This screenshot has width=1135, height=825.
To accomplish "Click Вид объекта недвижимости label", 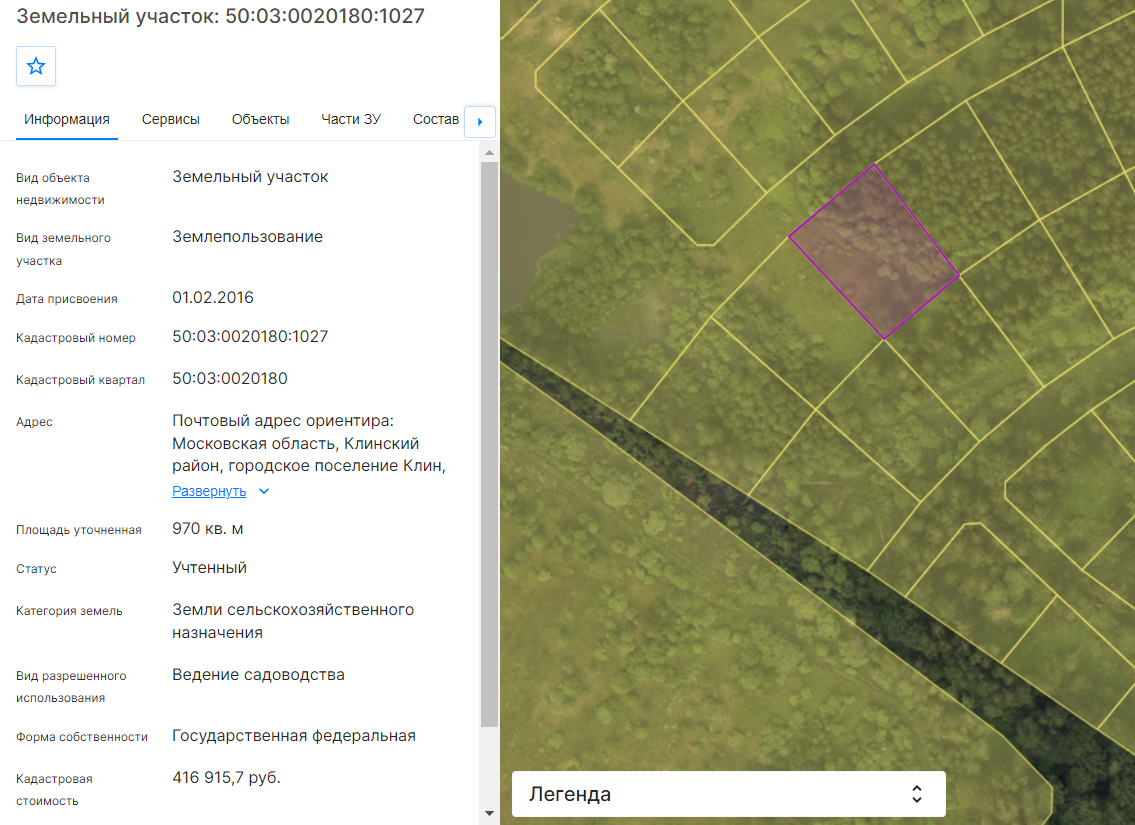I will pyautogui.click(x=60, y=189).
